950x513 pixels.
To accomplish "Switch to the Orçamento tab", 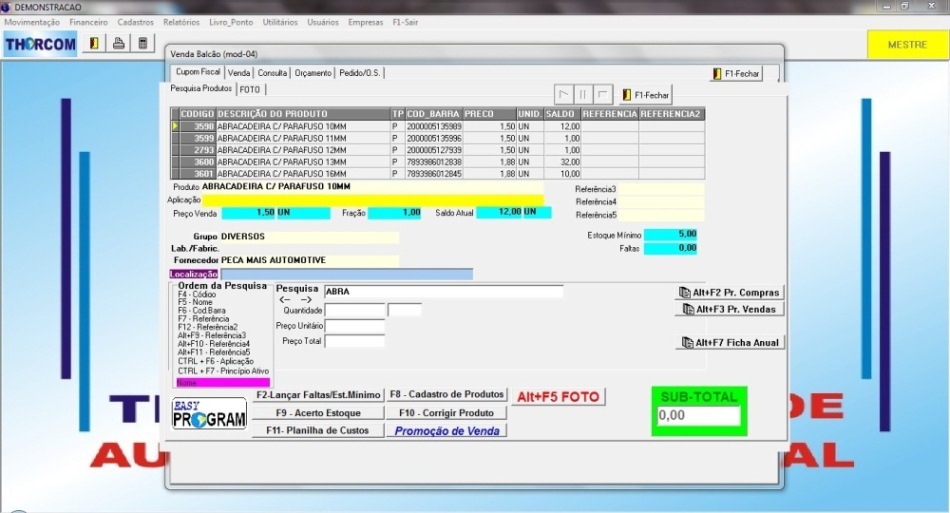I will pyautogui.click(x=313, y=73).
